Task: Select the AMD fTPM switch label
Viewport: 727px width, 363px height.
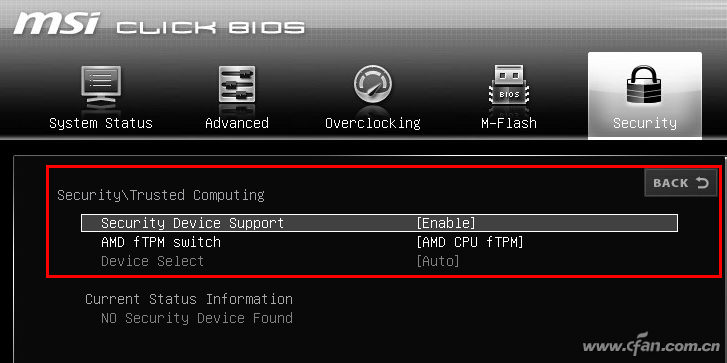Action: tap(161, 242)
